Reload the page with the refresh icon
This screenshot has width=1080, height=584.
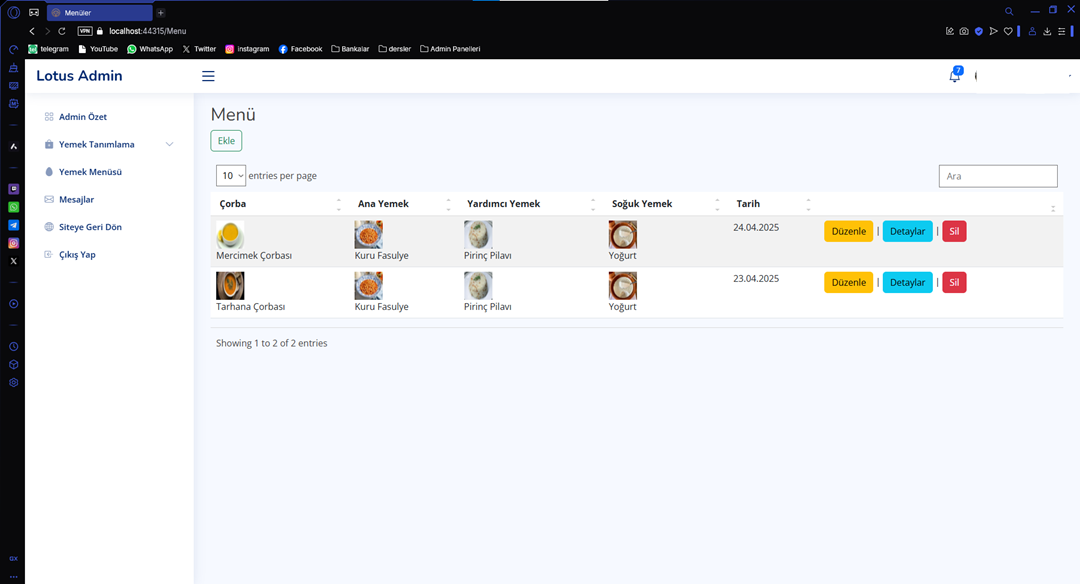coord(62,31)
